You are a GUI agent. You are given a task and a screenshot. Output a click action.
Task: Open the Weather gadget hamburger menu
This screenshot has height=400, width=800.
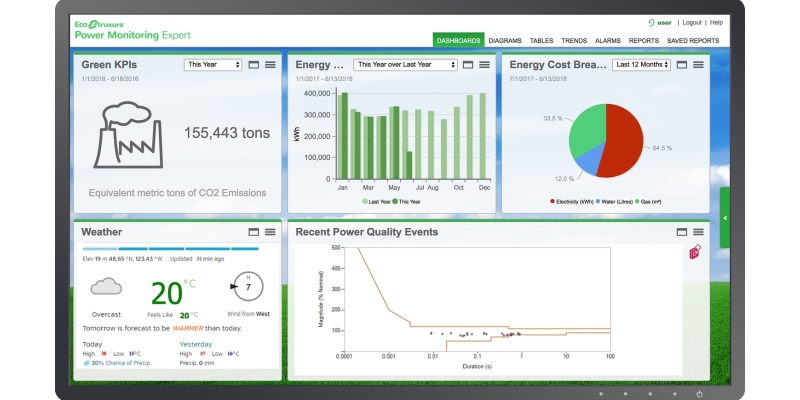(270, 231)
